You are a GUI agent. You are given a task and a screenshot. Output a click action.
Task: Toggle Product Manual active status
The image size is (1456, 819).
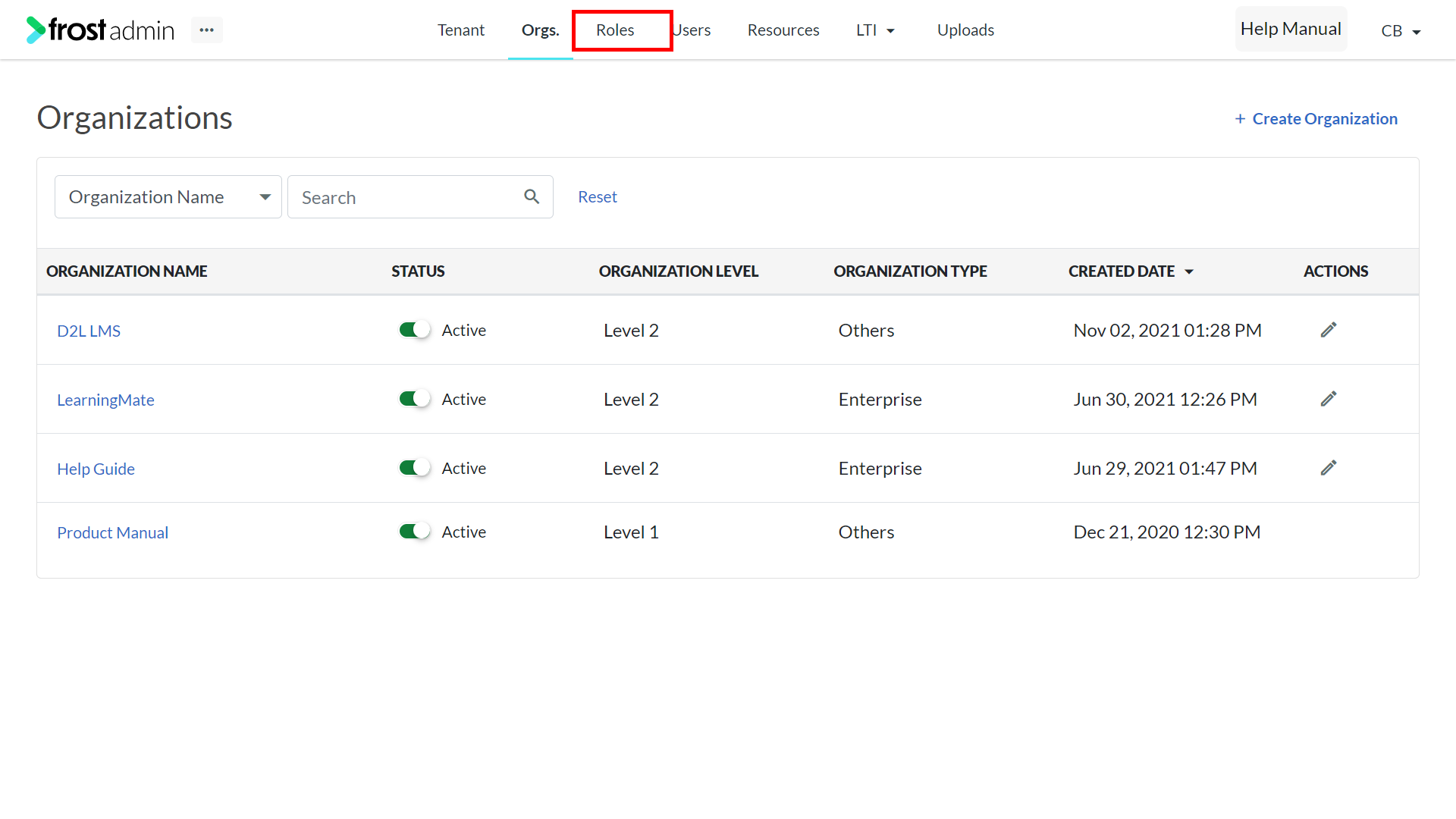pyautogui.click(x=415, y=532)
